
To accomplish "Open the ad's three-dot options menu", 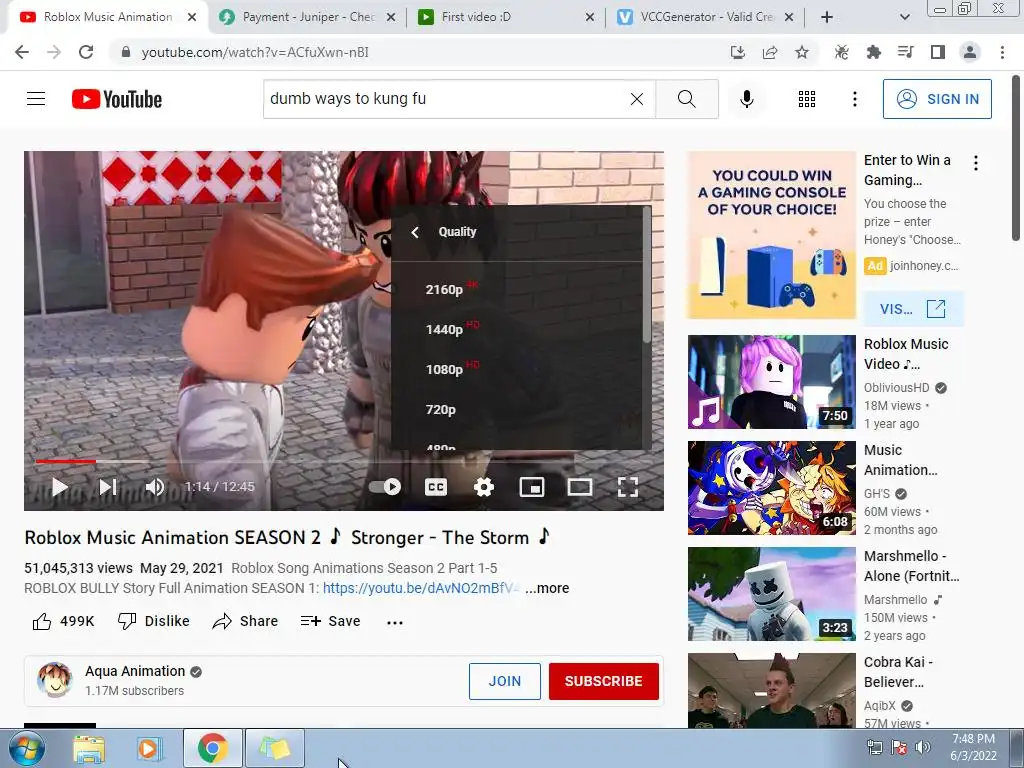I will (976, 163).
